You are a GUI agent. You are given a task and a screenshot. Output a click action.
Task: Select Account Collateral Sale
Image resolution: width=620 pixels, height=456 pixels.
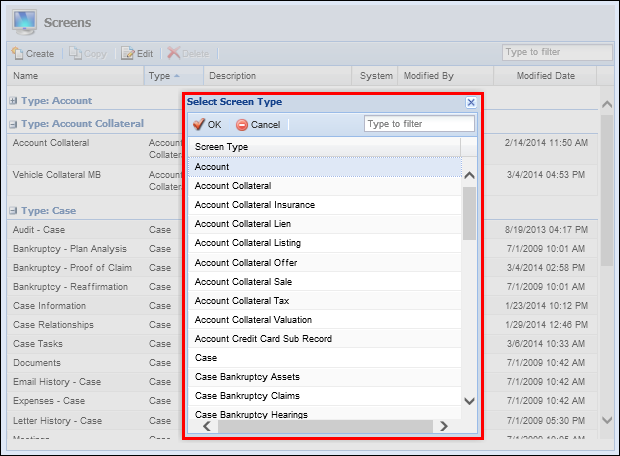(325, 282)
